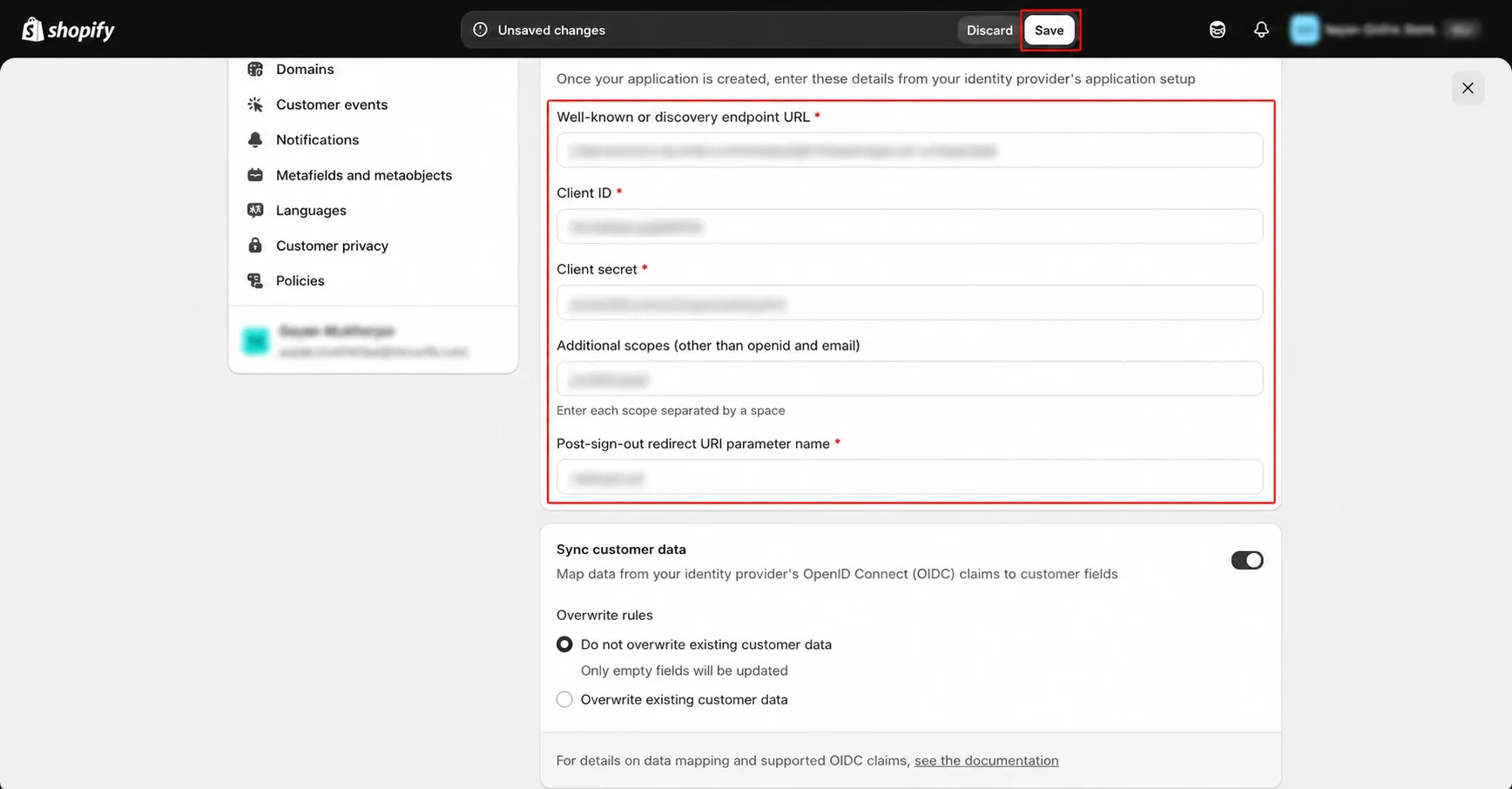
Task: Open Customer privacy settings
Action: pos(332,246)
